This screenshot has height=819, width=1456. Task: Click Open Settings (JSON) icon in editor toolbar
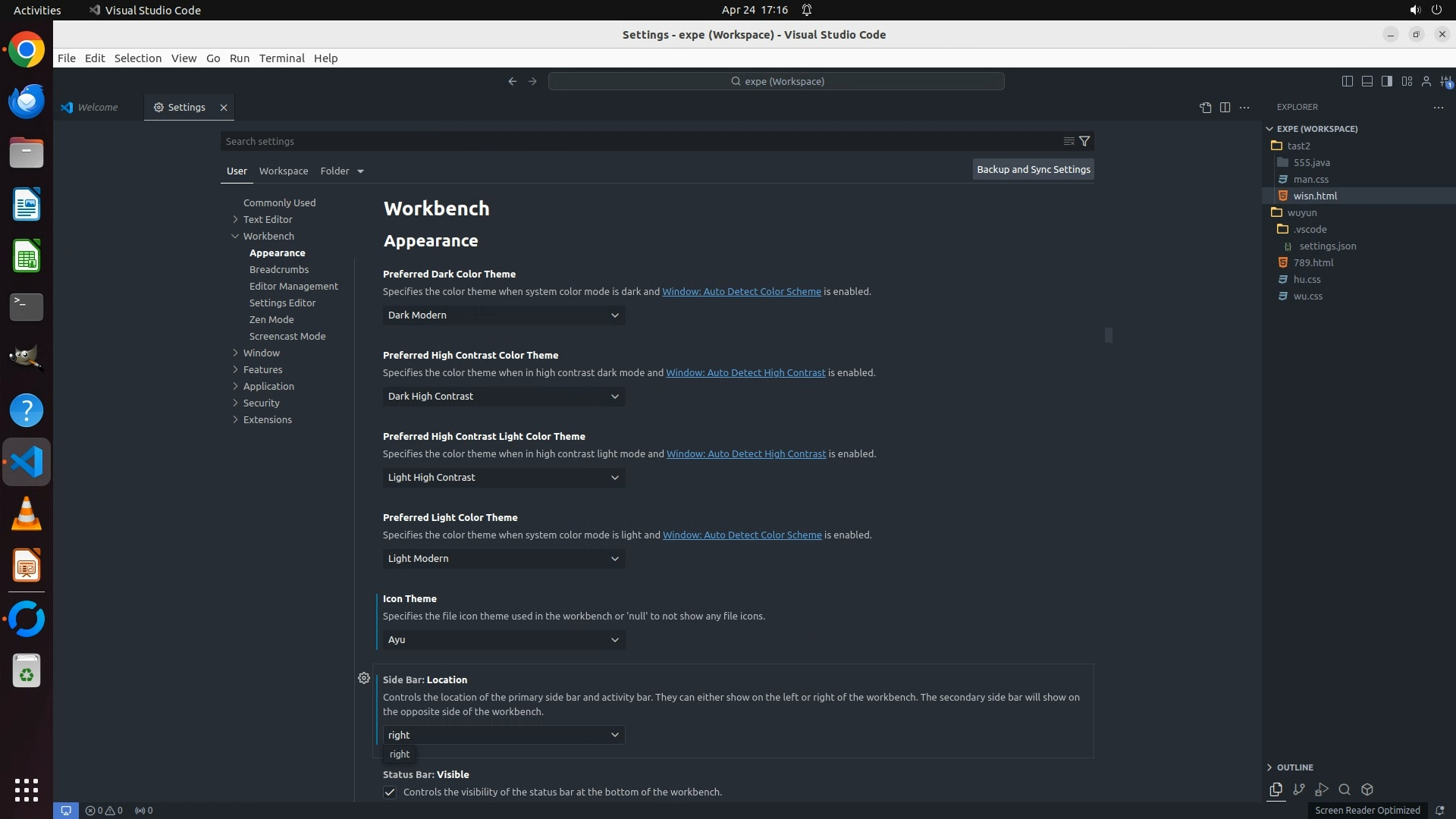tap(1205, 108)
